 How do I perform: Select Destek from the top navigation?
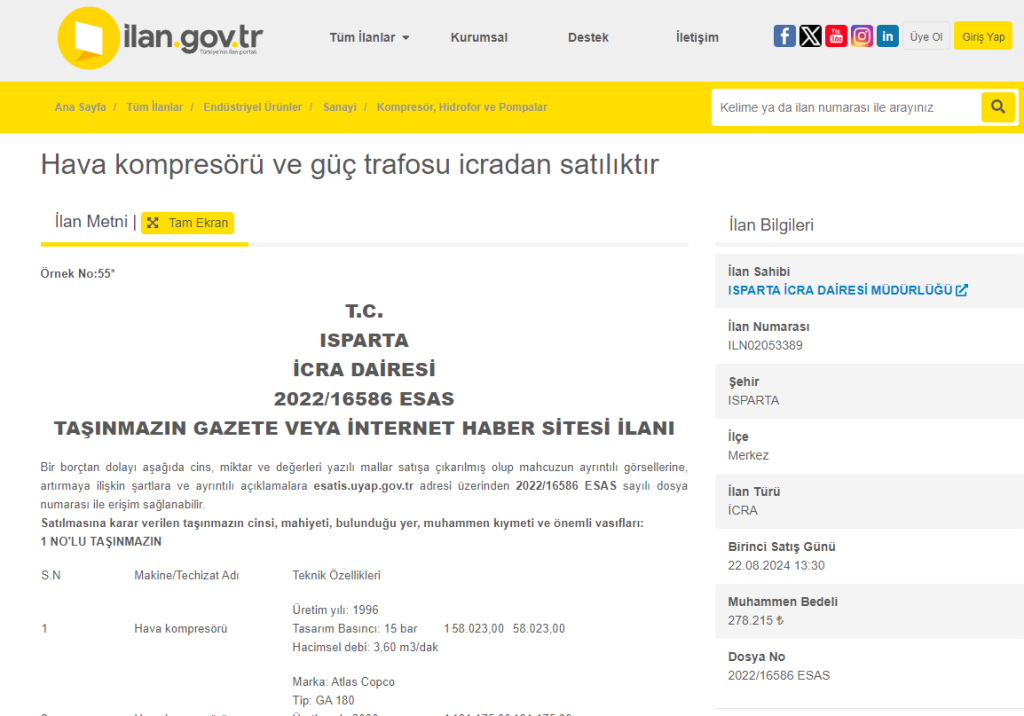tap(588, 37)
